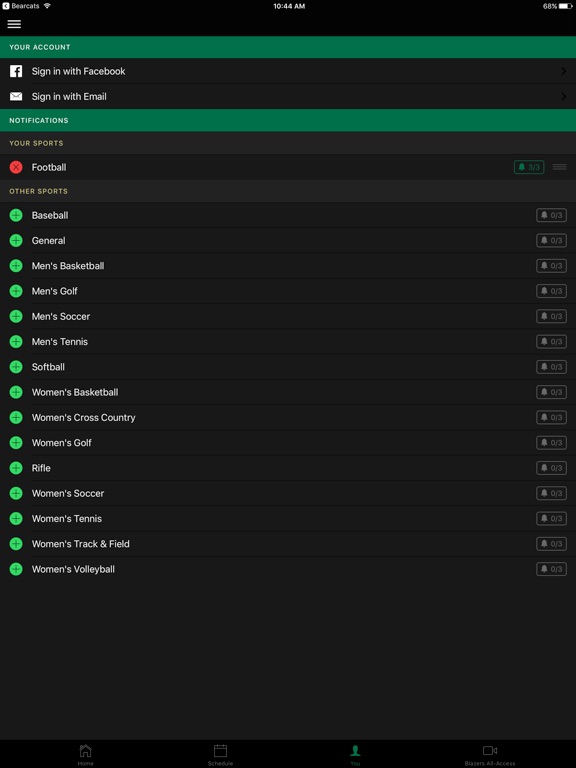Viewport: 576px width, 768px height.
Task: Select the Women's Volleyball label
Action: [x=73, y=569]
